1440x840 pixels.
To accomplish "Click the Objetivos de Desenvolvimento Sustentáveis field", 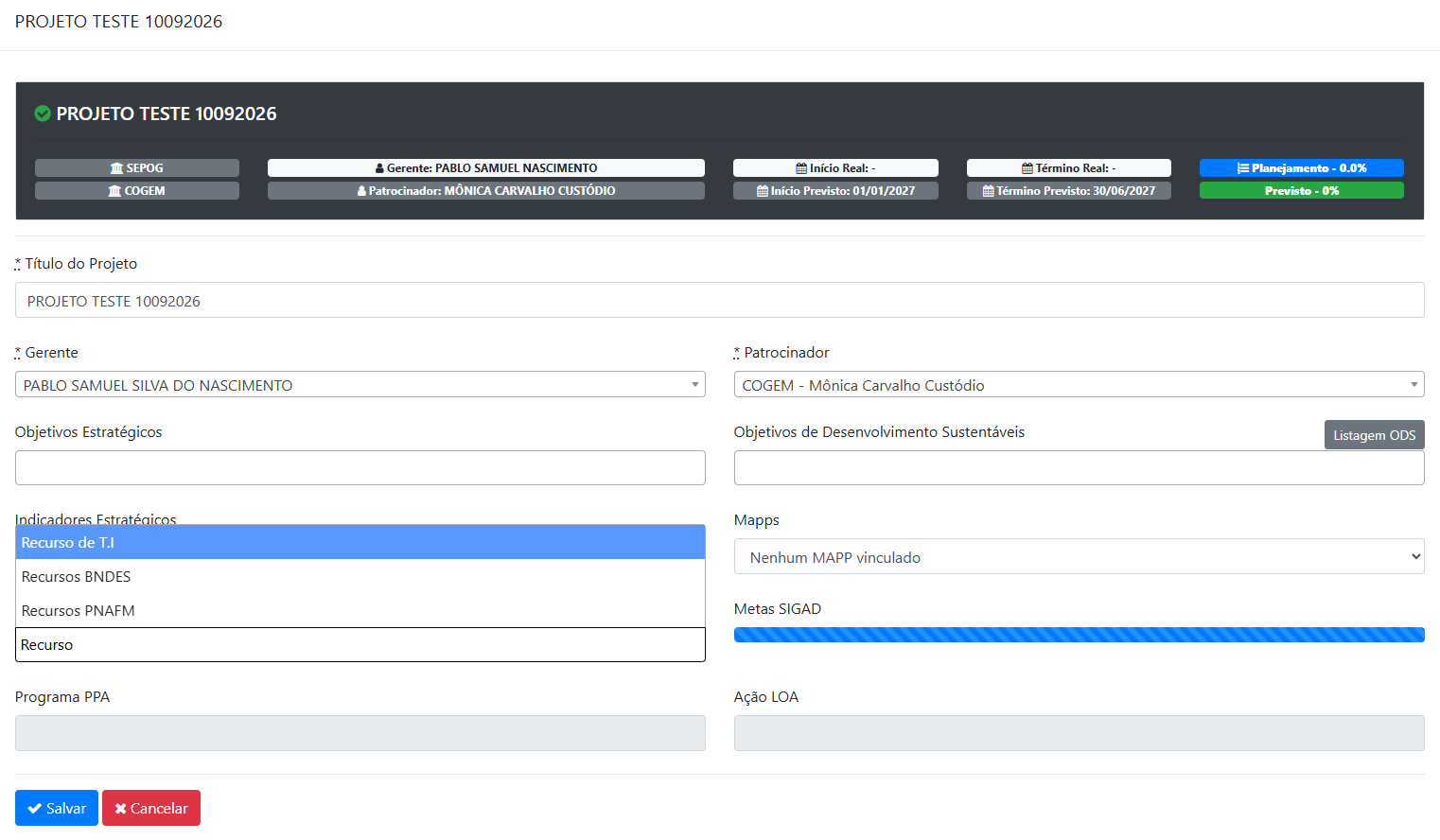I will (x=1080, y=467).
